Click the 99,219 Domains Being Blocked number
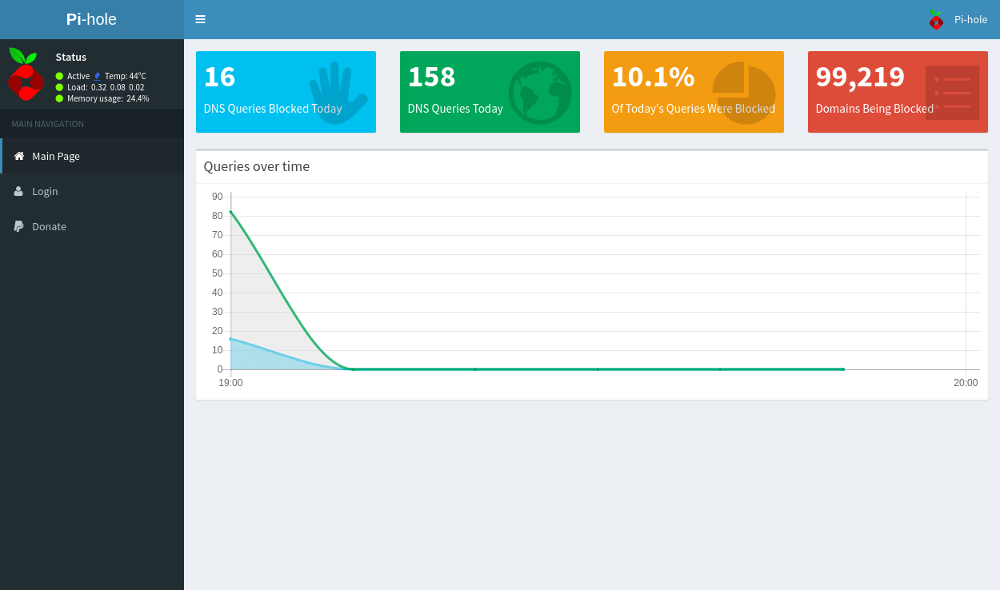This screenshot has height=590, width=1000. (x=860, y=77)
